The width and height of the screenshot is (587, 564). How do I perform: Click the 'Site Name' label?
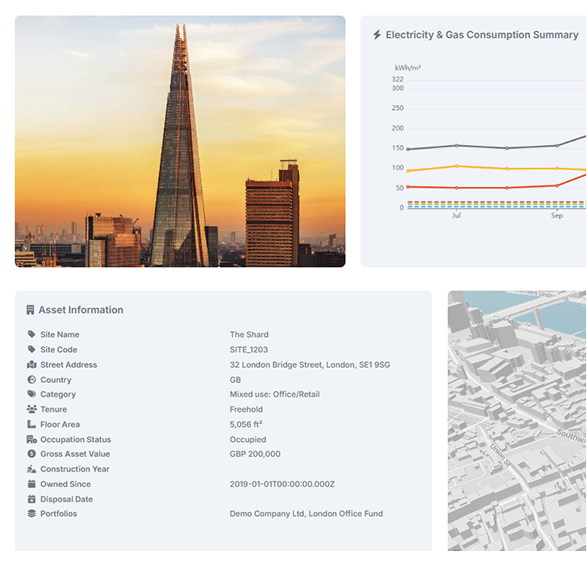pyautogui.click(x=60, y=334)
